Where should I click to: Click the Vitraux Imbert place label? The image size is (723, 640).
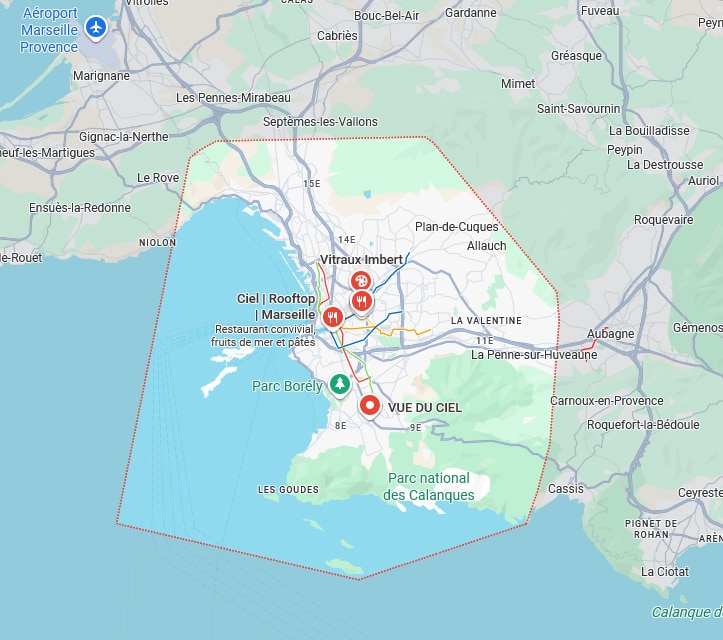[361, 260]
